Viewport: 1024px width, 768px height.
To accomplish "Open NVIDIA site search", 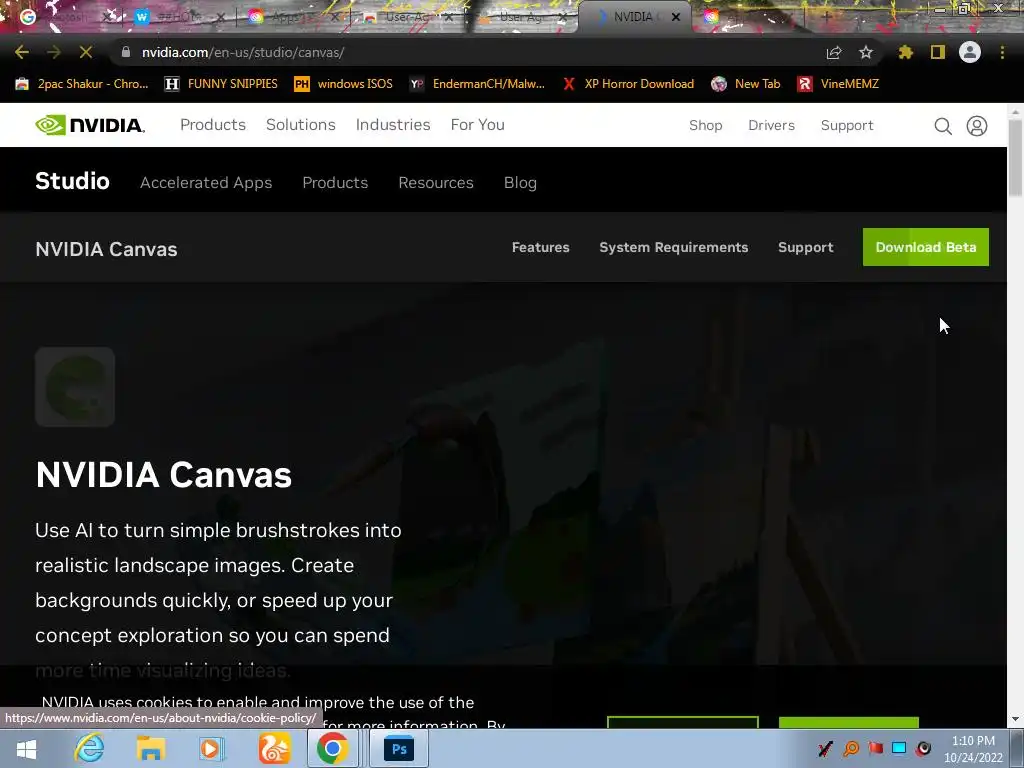I will [942, 126].
